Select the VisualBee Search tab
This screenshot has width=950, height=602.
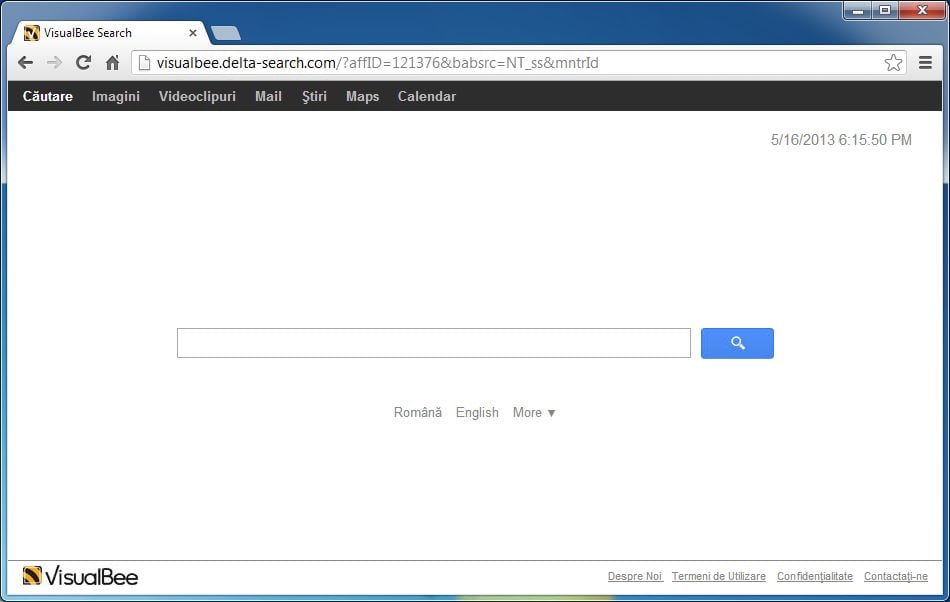[110, 33]
